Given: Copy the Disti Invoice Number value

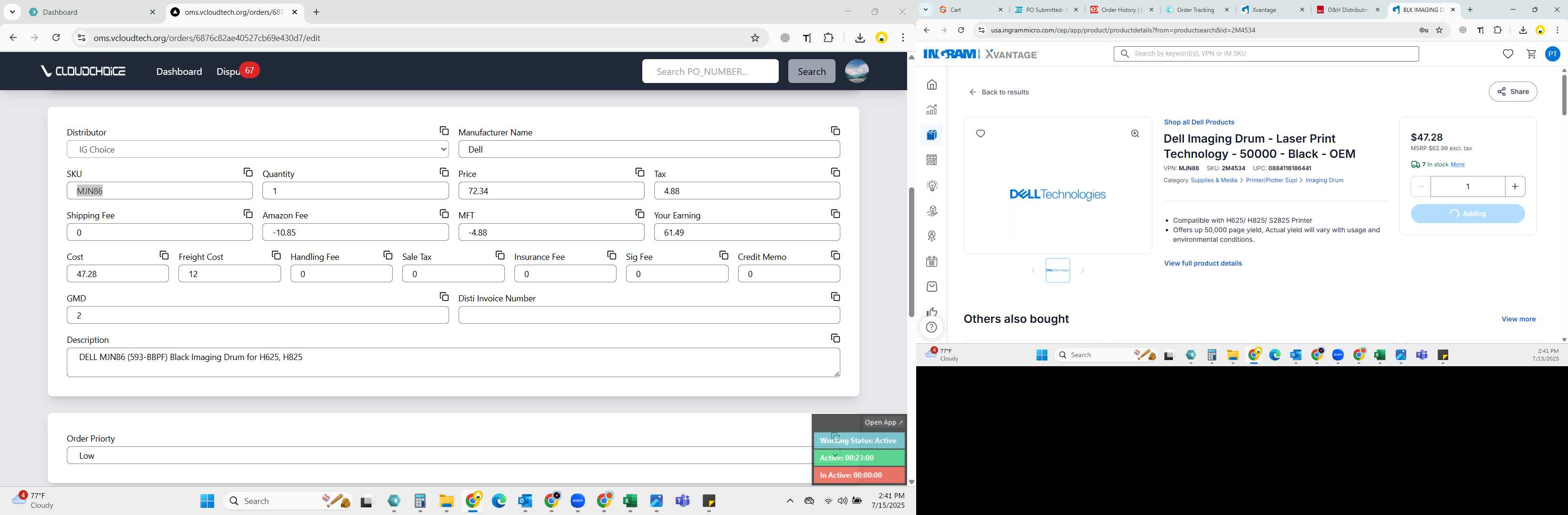Looking at the screenshot, I should (835, 296).
